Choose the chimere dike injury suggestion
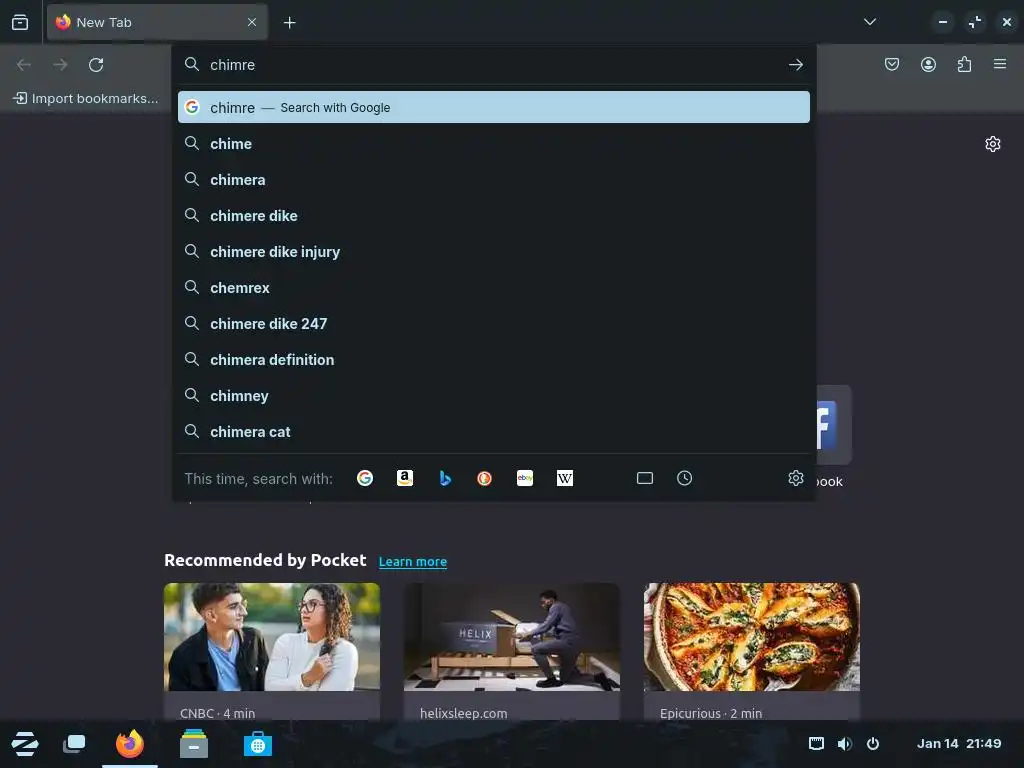1024x768 pixels. [494, 251]
